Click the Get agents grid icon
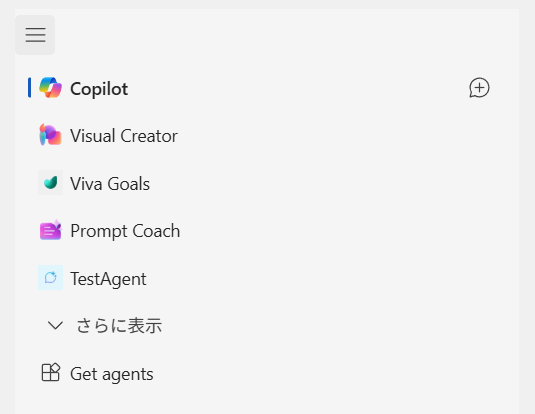Viewport: 535px width, 414px height. pyautogui.click(x=50, y=372)
